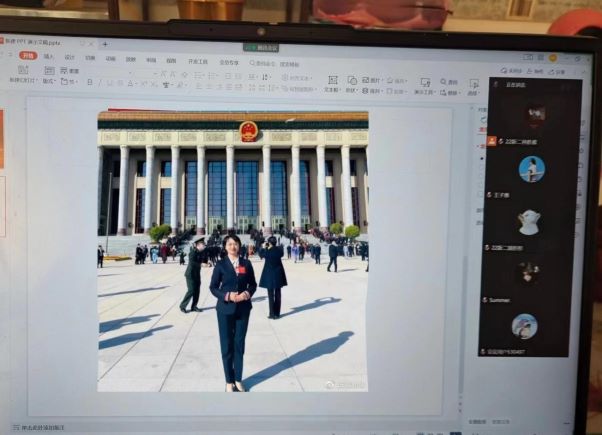The width and height of the screenshot is (602, 435).
Task: Click the bottom participant avatar in meeting panel
Action: [x=524, y=326]
